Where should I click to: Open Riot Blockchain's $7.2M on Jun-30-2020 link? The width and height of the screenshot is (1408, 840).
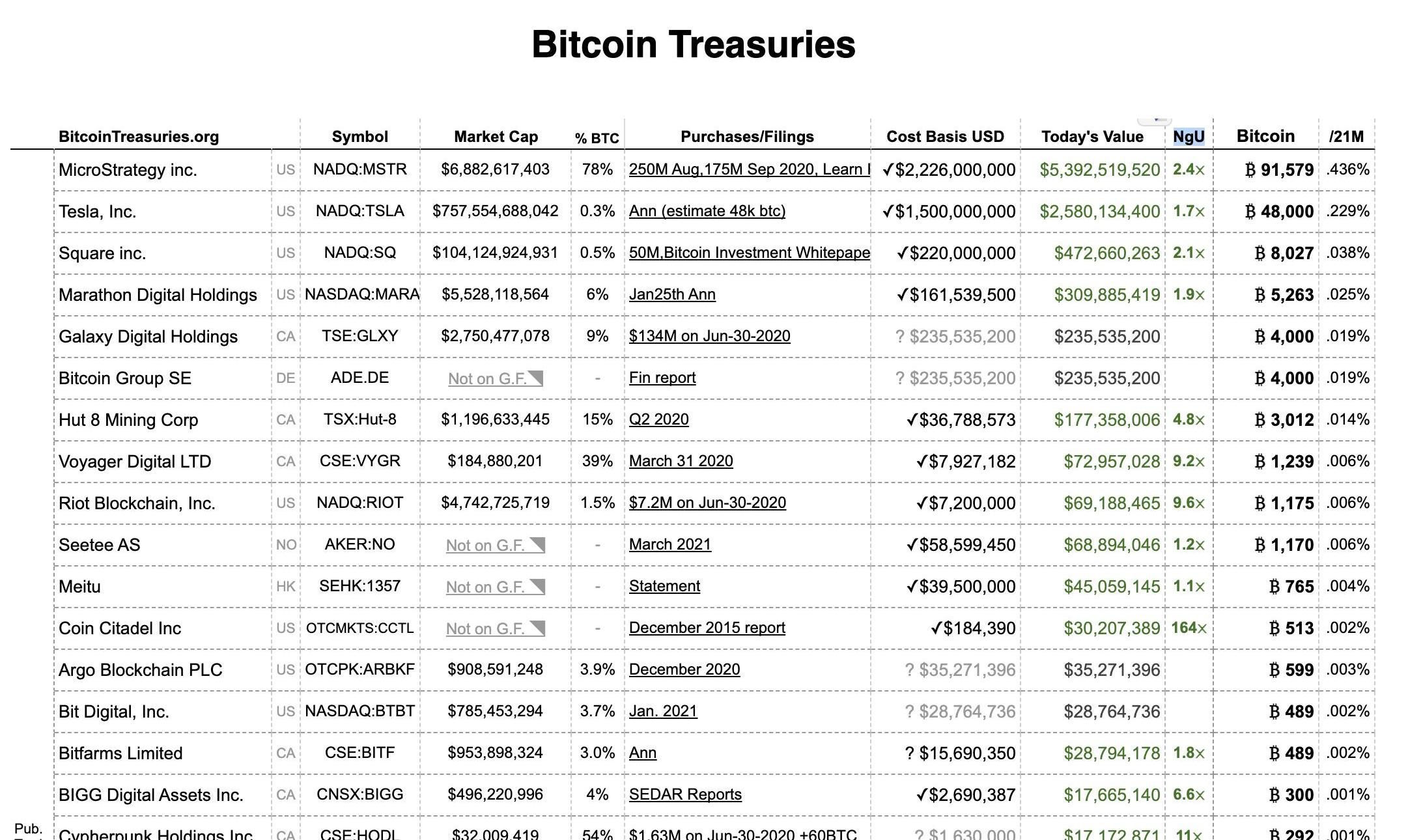pyautogui.click(x=707, y=503)
